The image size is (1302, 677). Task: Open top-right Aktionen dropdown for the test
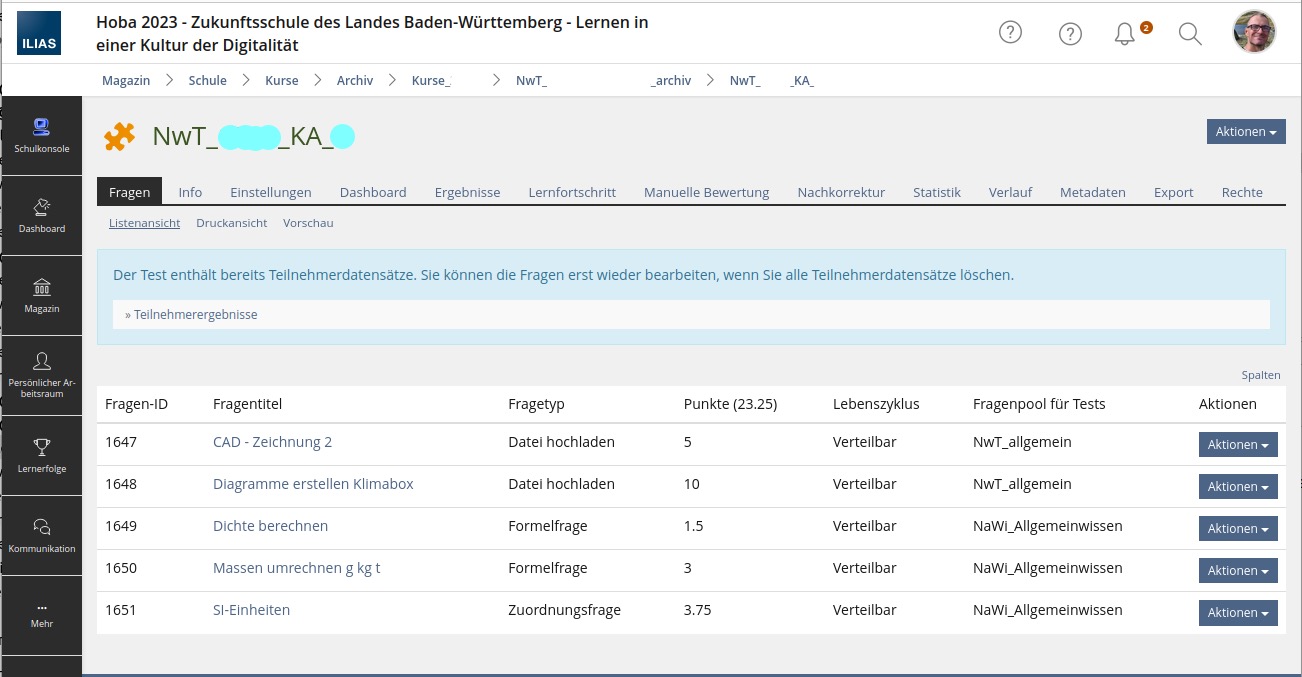pos(1245,132)
